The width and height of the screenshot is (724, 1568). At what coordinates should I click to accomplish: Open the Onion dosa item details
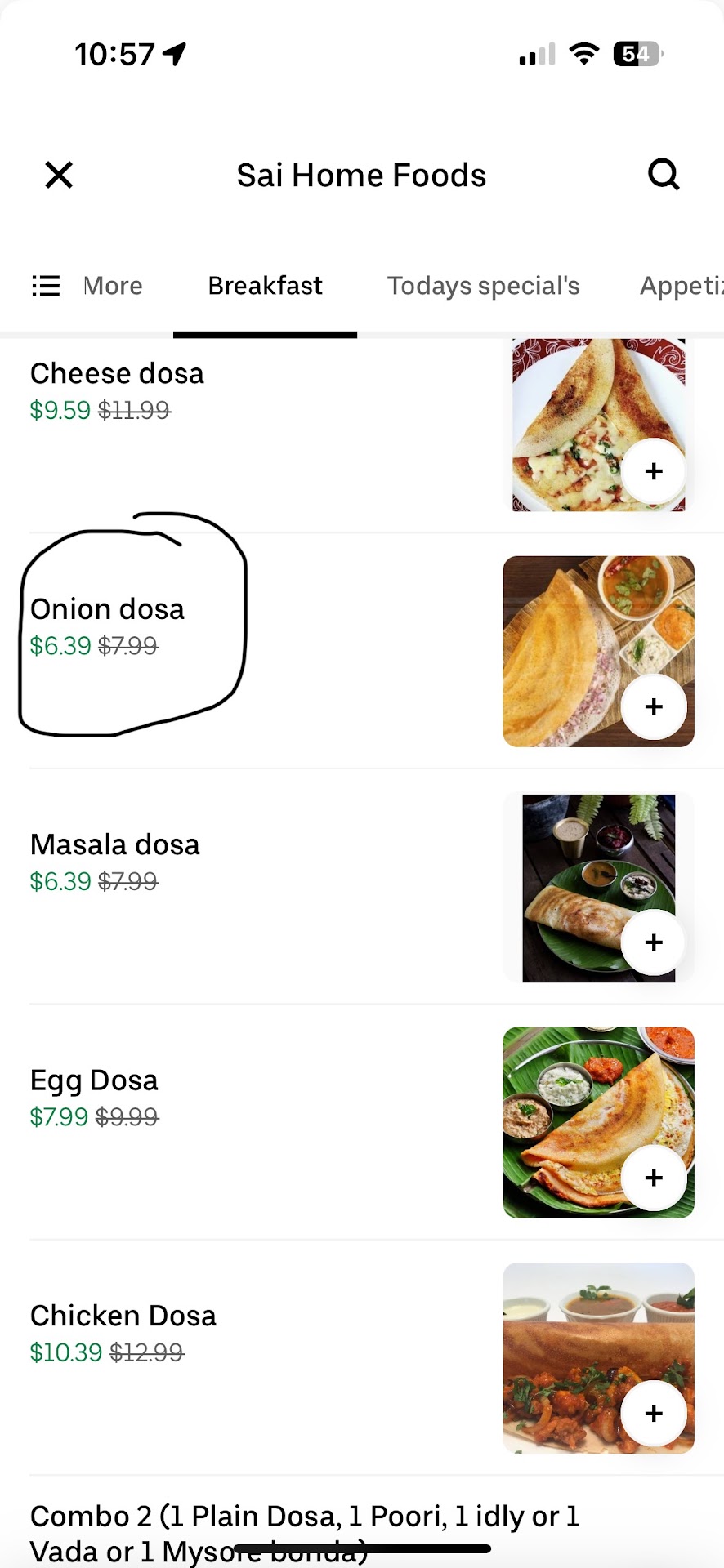[107, 609]
